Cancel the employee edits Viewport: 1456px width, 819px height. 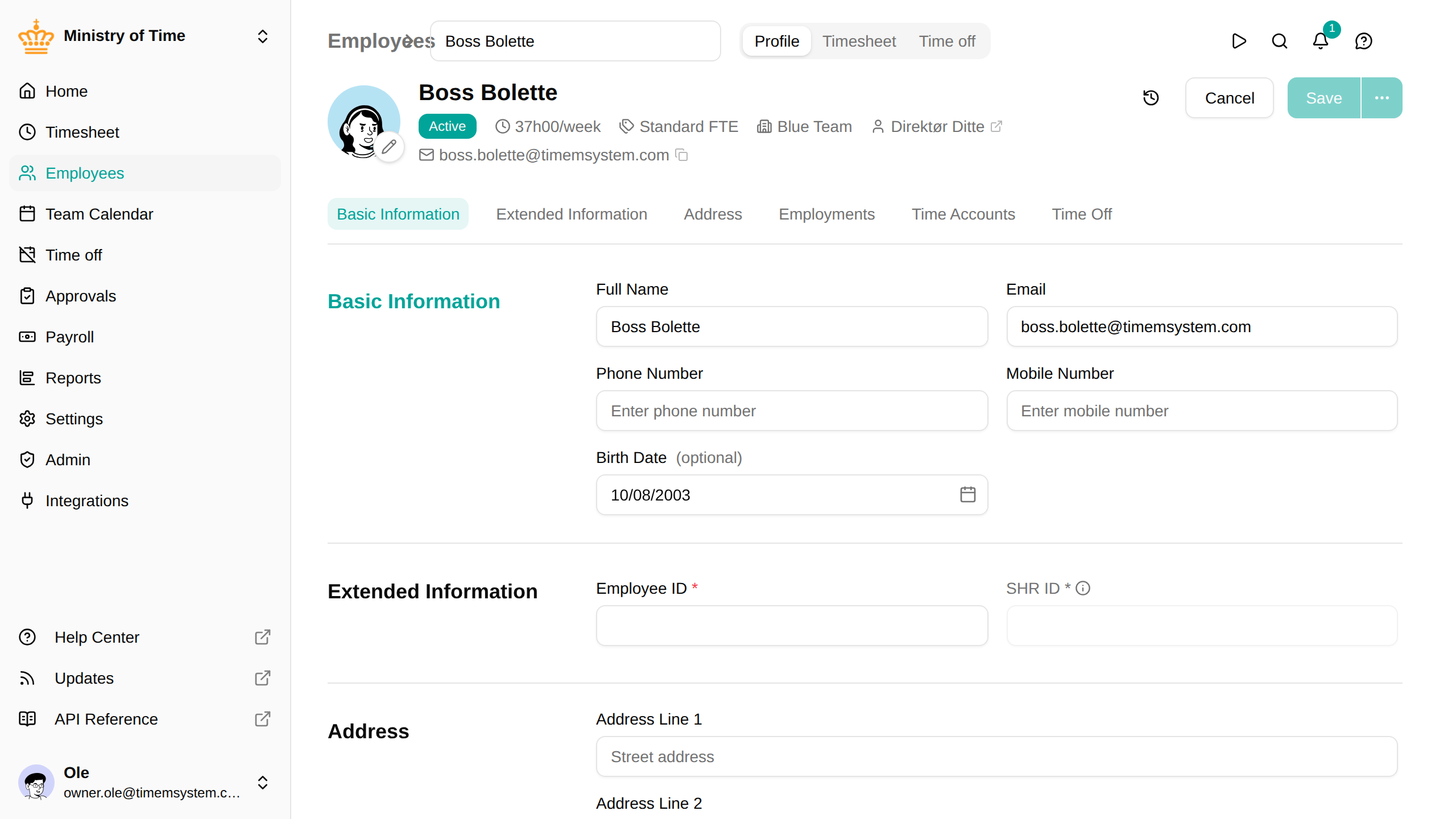click(x=1230, y=98)
